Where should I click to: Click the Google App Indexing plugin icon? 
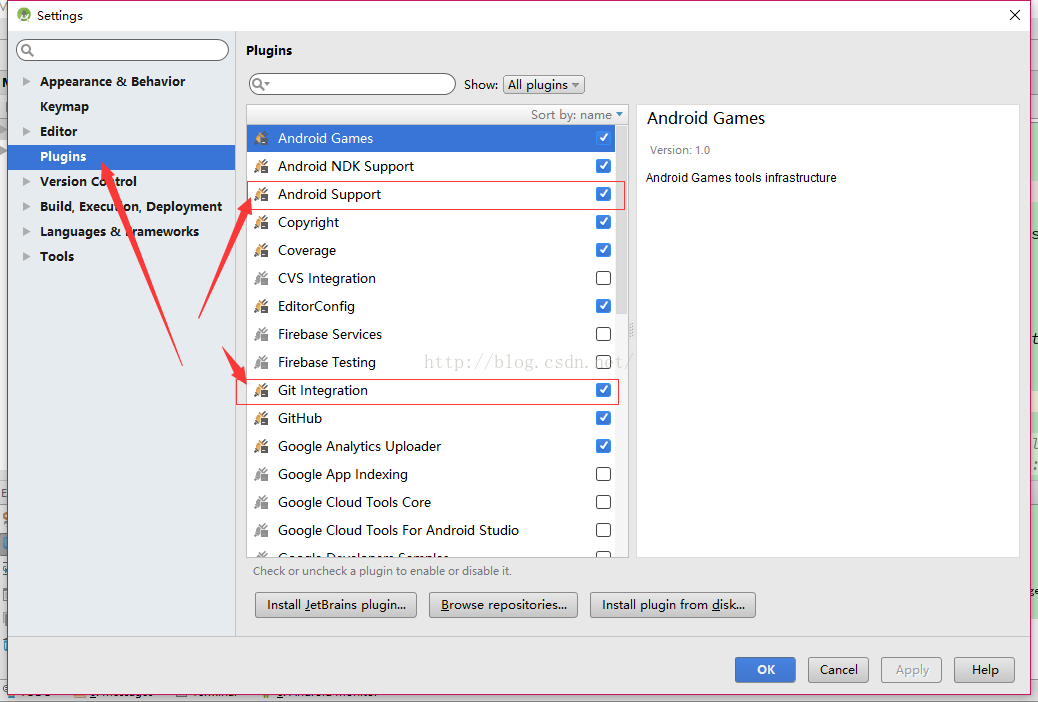click(261, 475)
